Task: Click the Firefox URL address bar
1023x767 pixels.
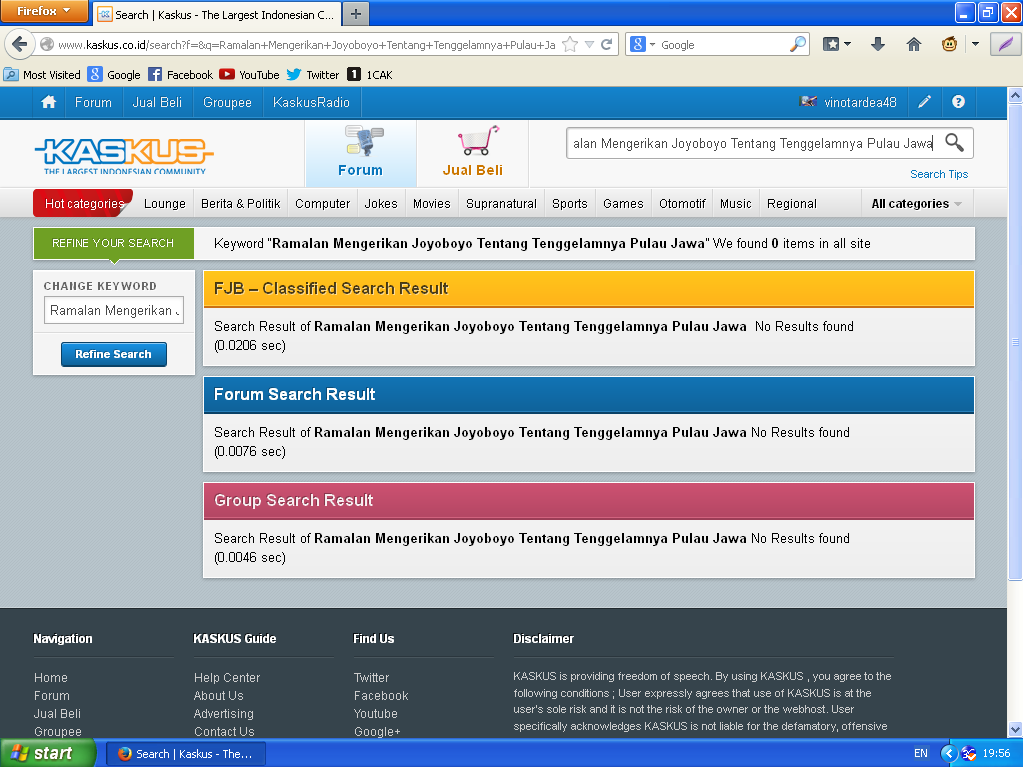Action: pos(306,44)
